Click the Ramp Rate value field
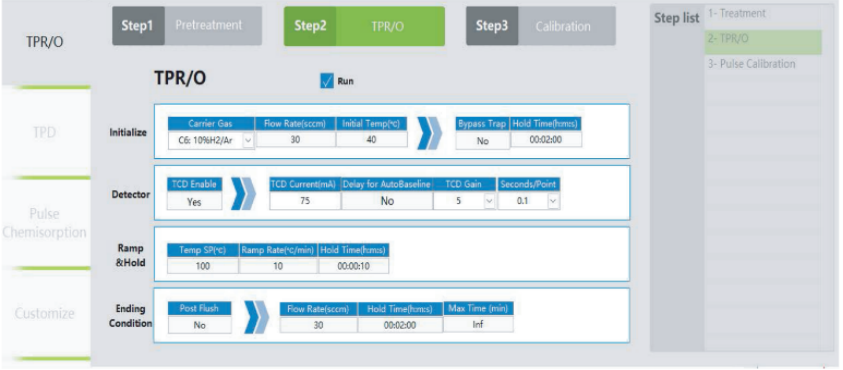 click(278, 266)
